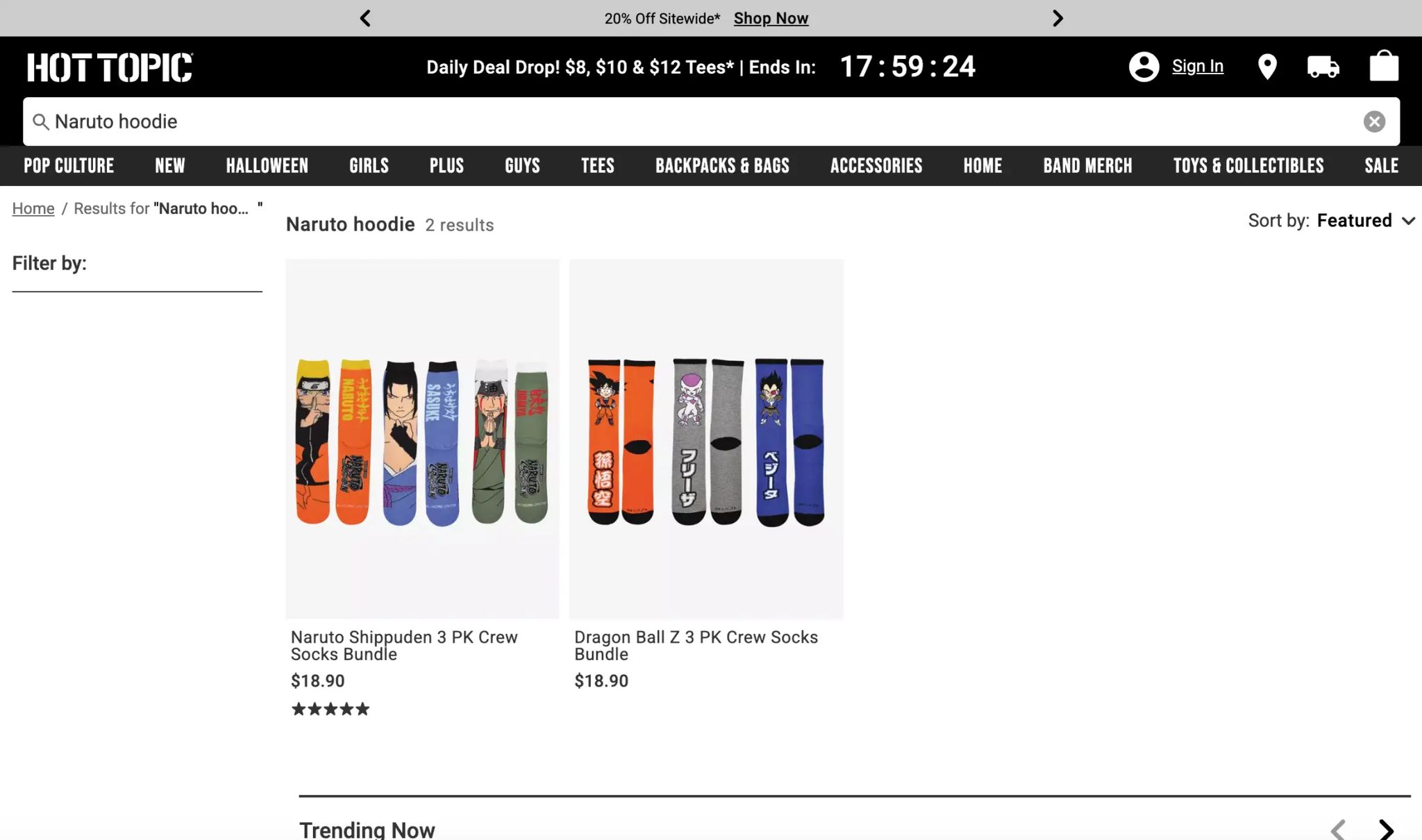Follow the Shop Now promo link
This screenshot has width=1422, height=840.
771,18
